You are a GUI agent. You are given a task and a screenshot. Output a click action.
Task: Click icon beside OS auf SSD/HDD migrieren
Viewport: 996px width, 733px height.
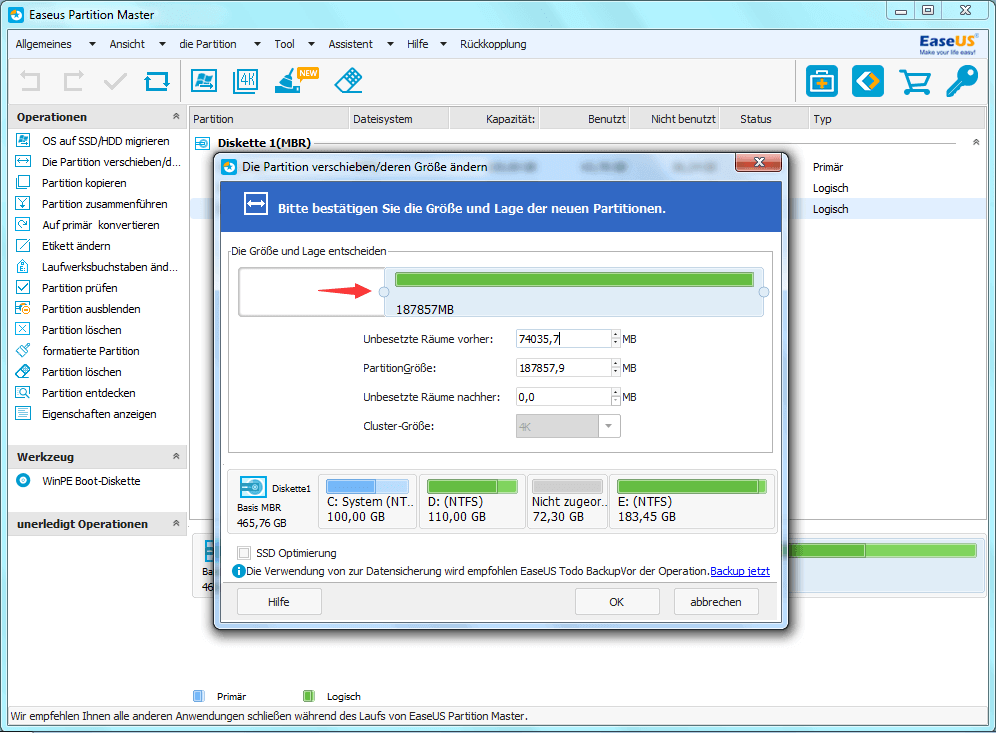pyautogui.click(x=23, y=140)
